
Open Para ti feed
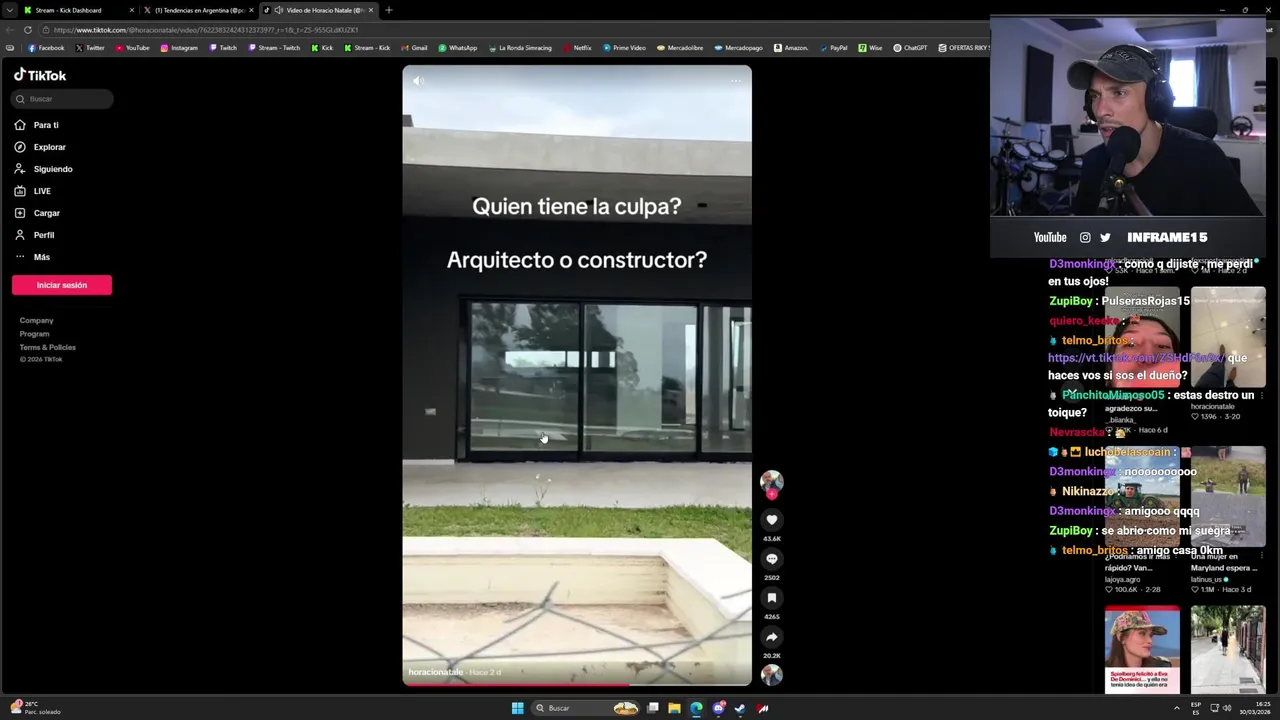[46, 125]
